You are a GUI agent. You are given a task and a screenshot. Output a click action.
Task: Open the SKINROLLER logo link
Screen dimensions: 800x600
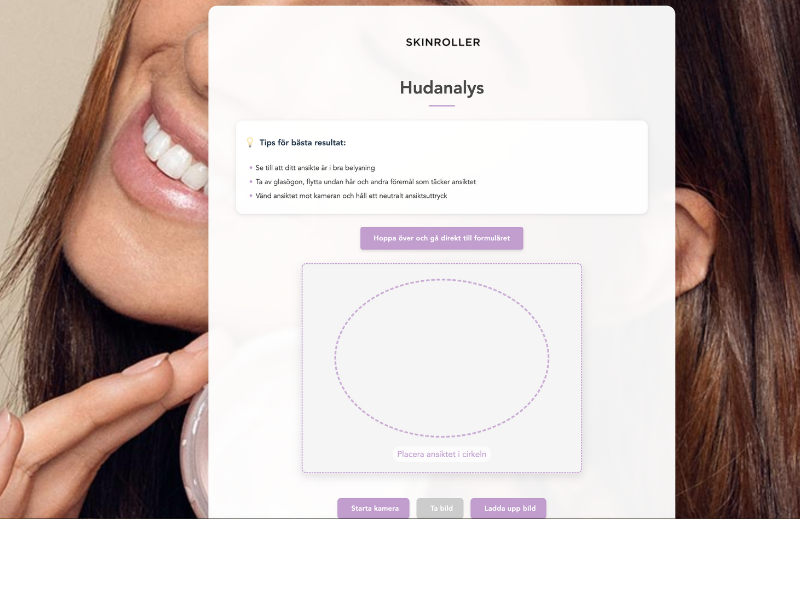(443, 42)
